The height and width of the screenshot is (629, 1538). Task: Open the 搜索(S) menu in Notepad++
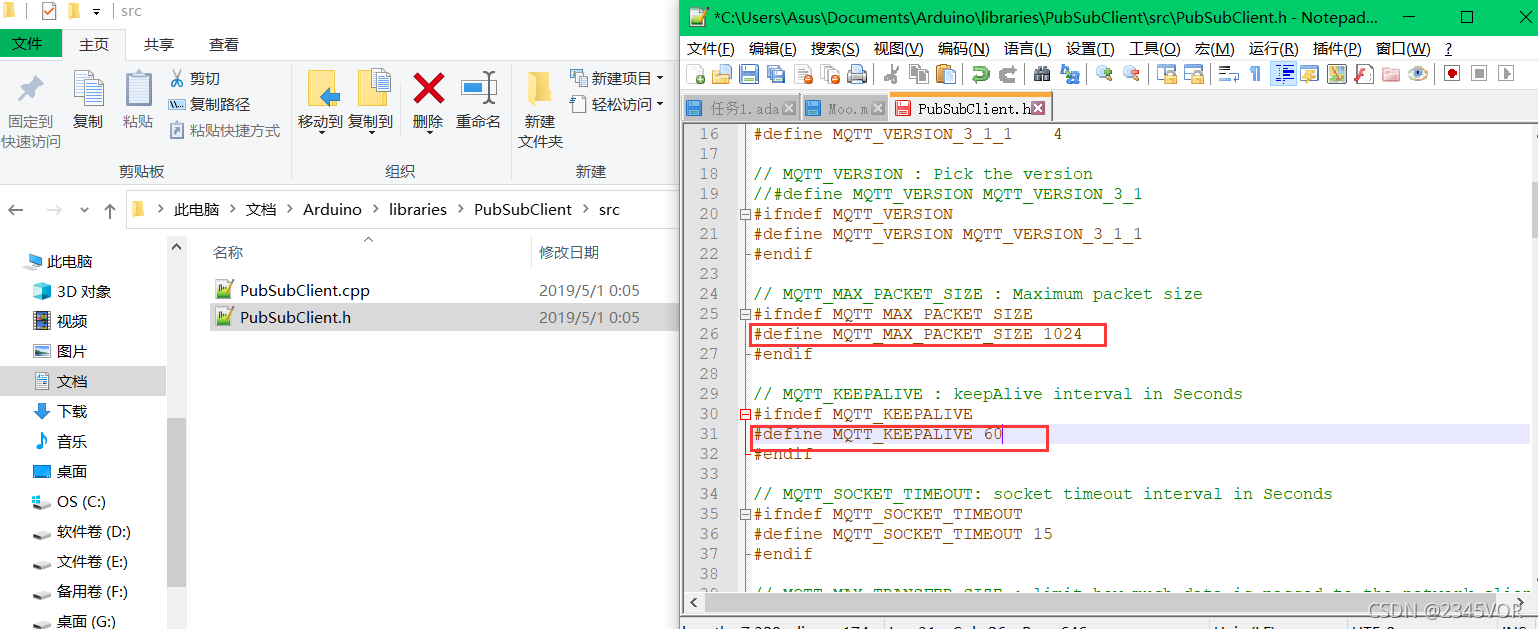835,48
